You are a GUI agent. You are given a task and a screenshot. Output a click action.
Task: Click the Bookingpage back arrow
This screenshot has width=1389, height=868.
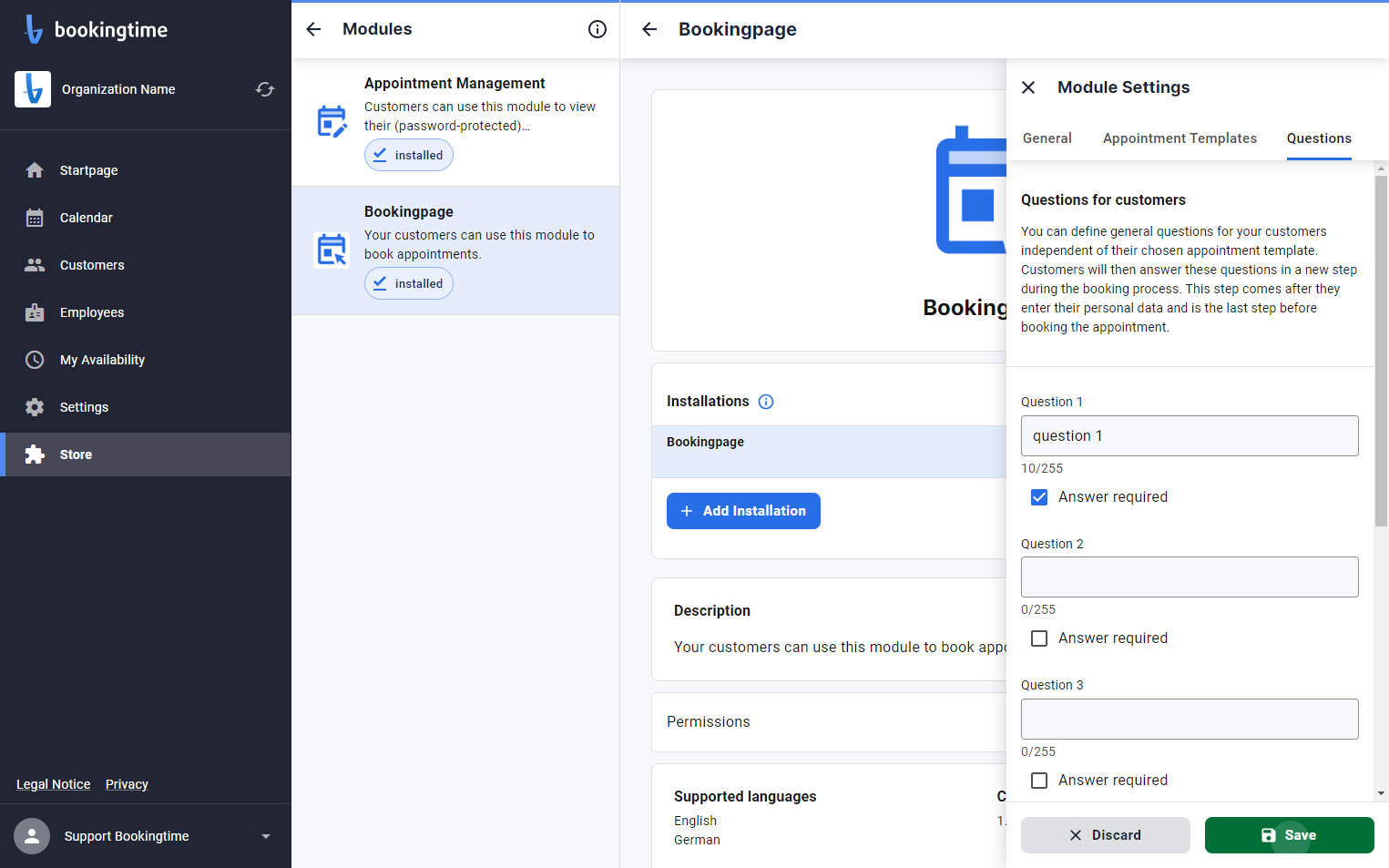[649, 29]
